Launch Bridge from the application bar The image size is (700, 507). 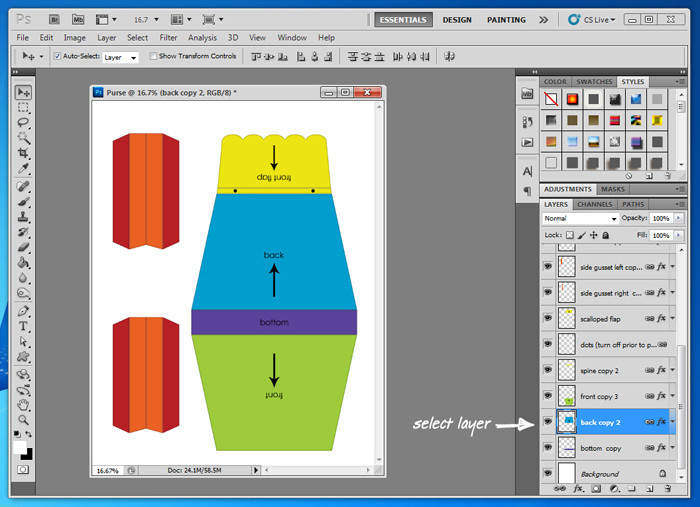[54, 20]
